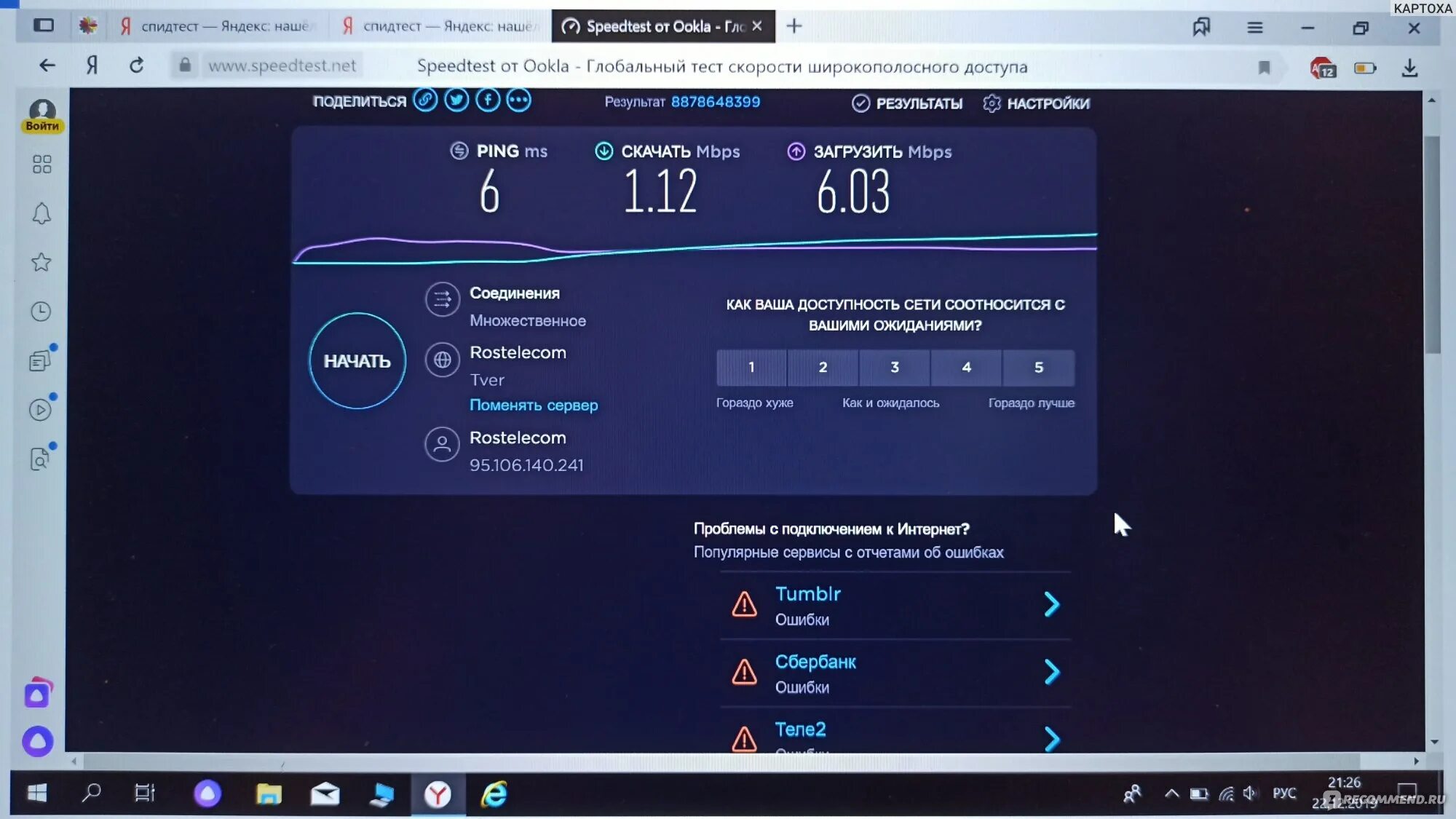Open Mail app from taskbar

325,794
